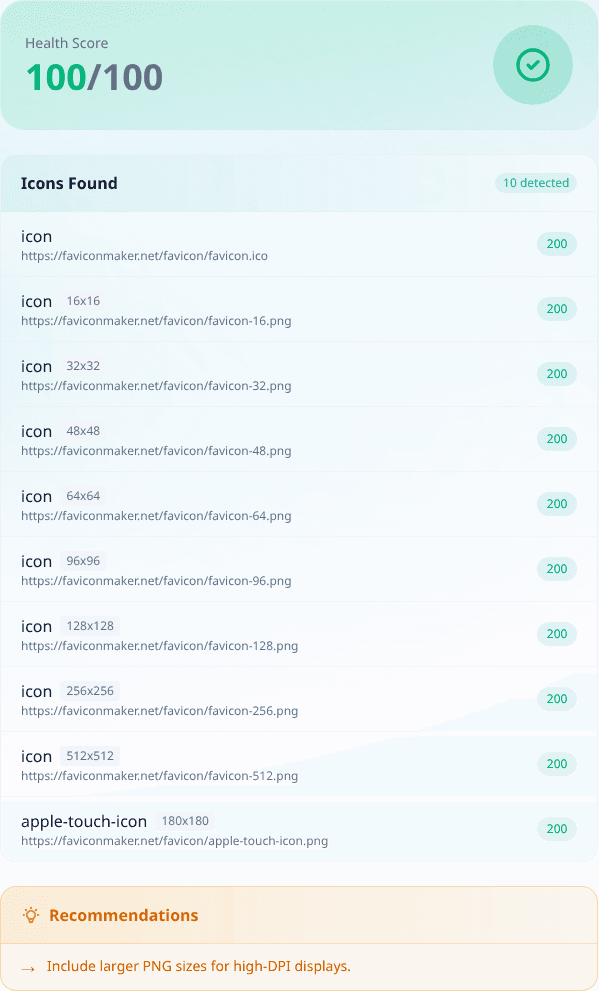The height and width of the screenshot is (991, 599).
Task: Click the 180x180 size tag
Action: pyautogui.click(x=185, y=821)
